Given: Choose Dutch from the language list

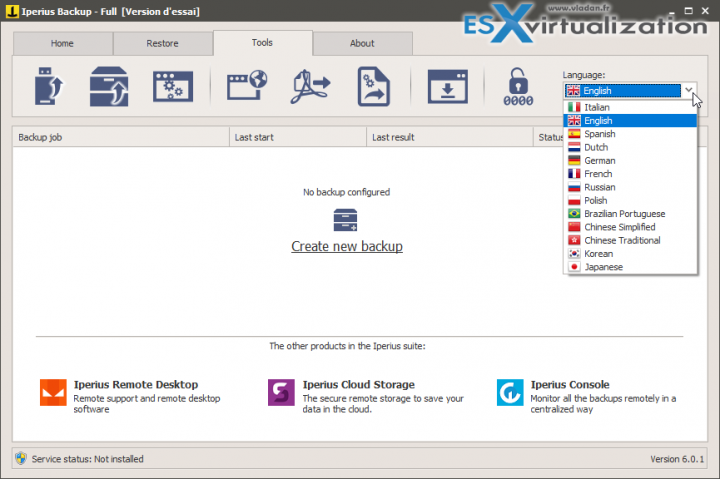Looking at the screenshot, I should (x=630, y=147).
